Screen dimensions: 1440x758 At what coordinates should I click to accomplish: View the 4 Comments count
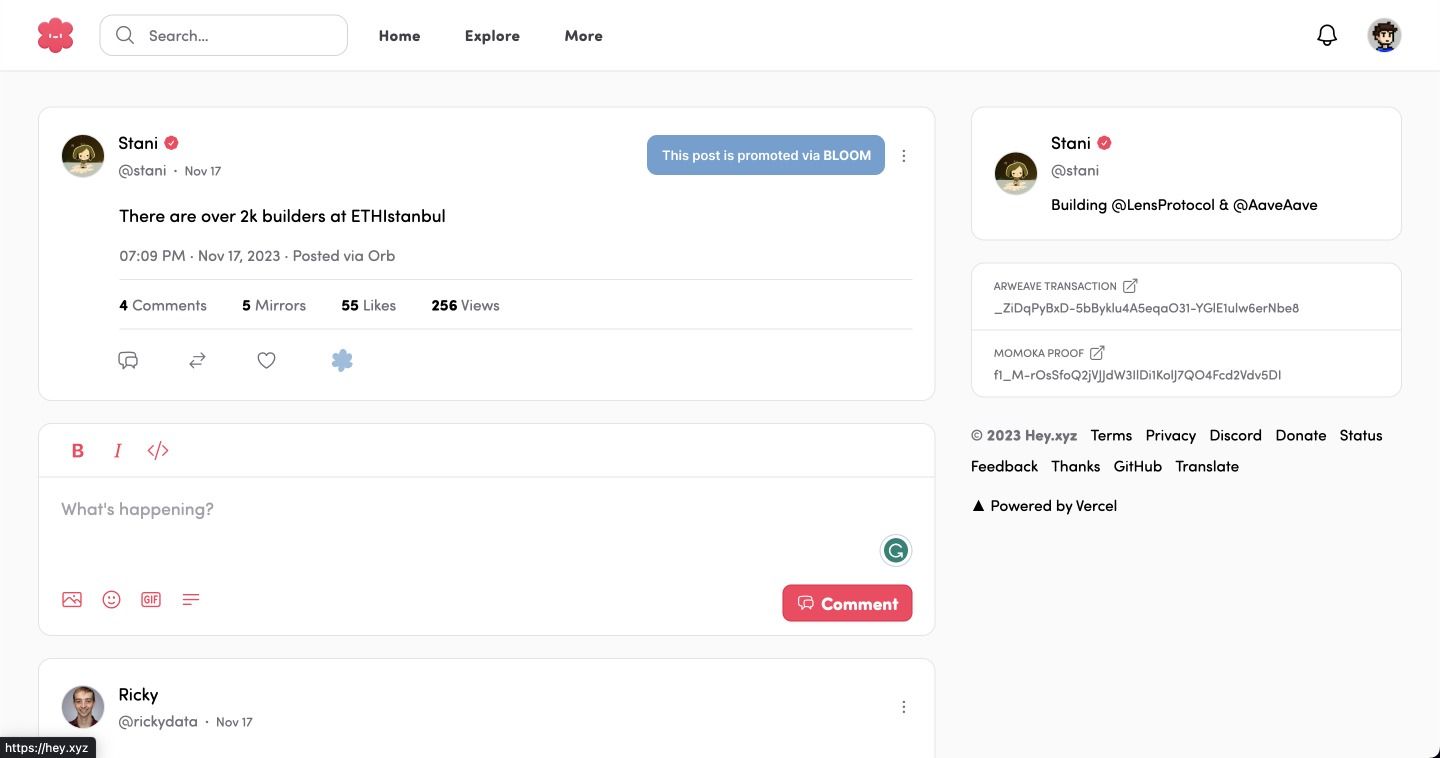[163, 305]
